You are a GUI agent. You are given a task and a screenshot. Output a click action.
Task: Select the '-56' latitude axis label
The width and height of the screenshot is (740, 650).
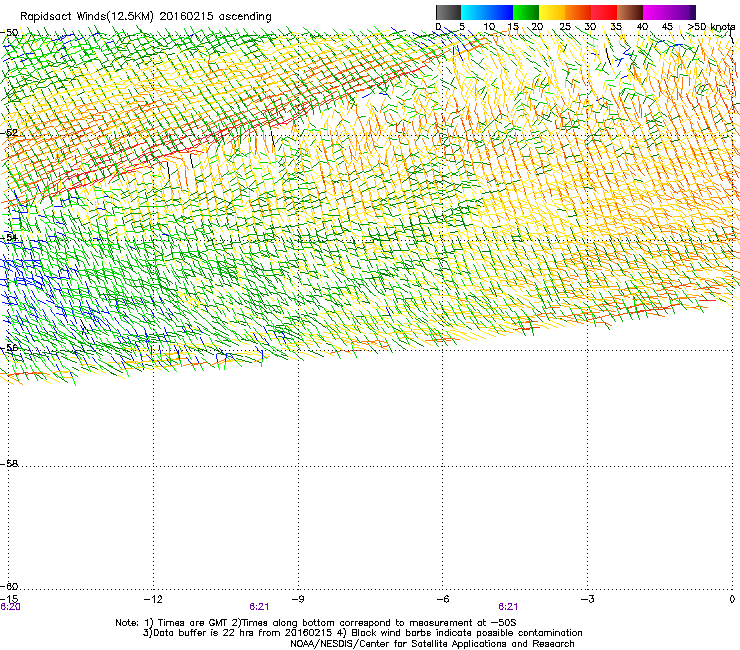pyautogui.click(x=9, y=348)
